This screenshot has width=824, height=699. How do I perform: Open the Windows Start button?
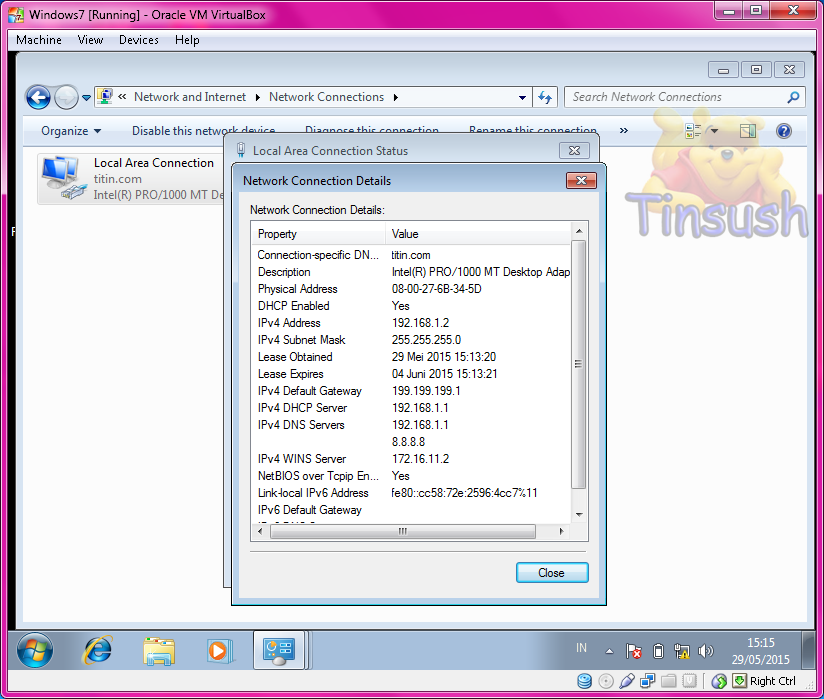click(35, 650)
